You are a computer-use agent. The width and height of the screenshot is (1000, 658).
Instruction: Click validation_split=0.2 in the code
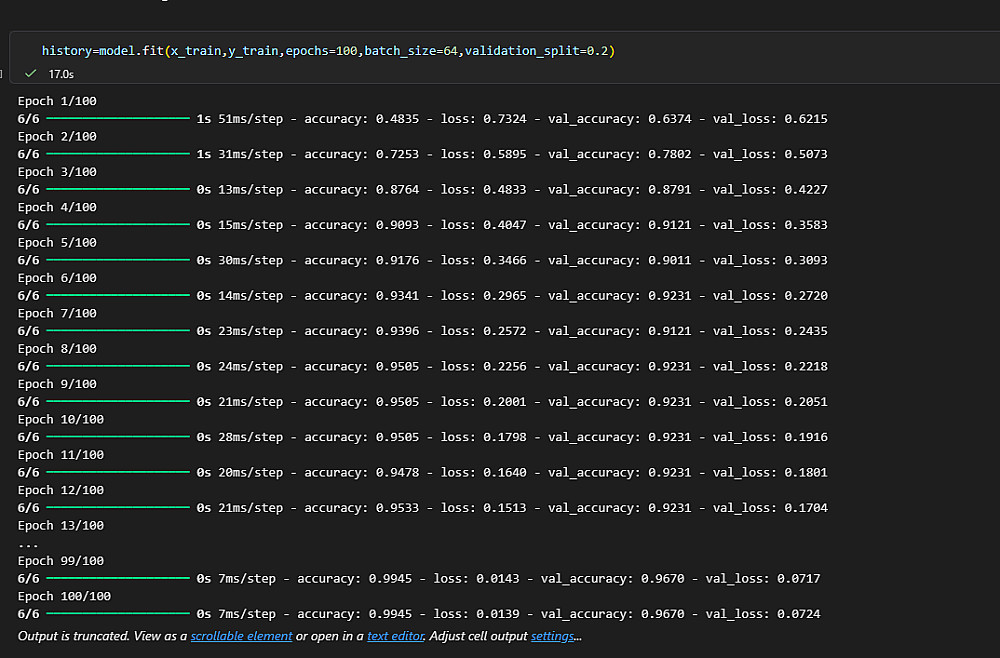537,50
